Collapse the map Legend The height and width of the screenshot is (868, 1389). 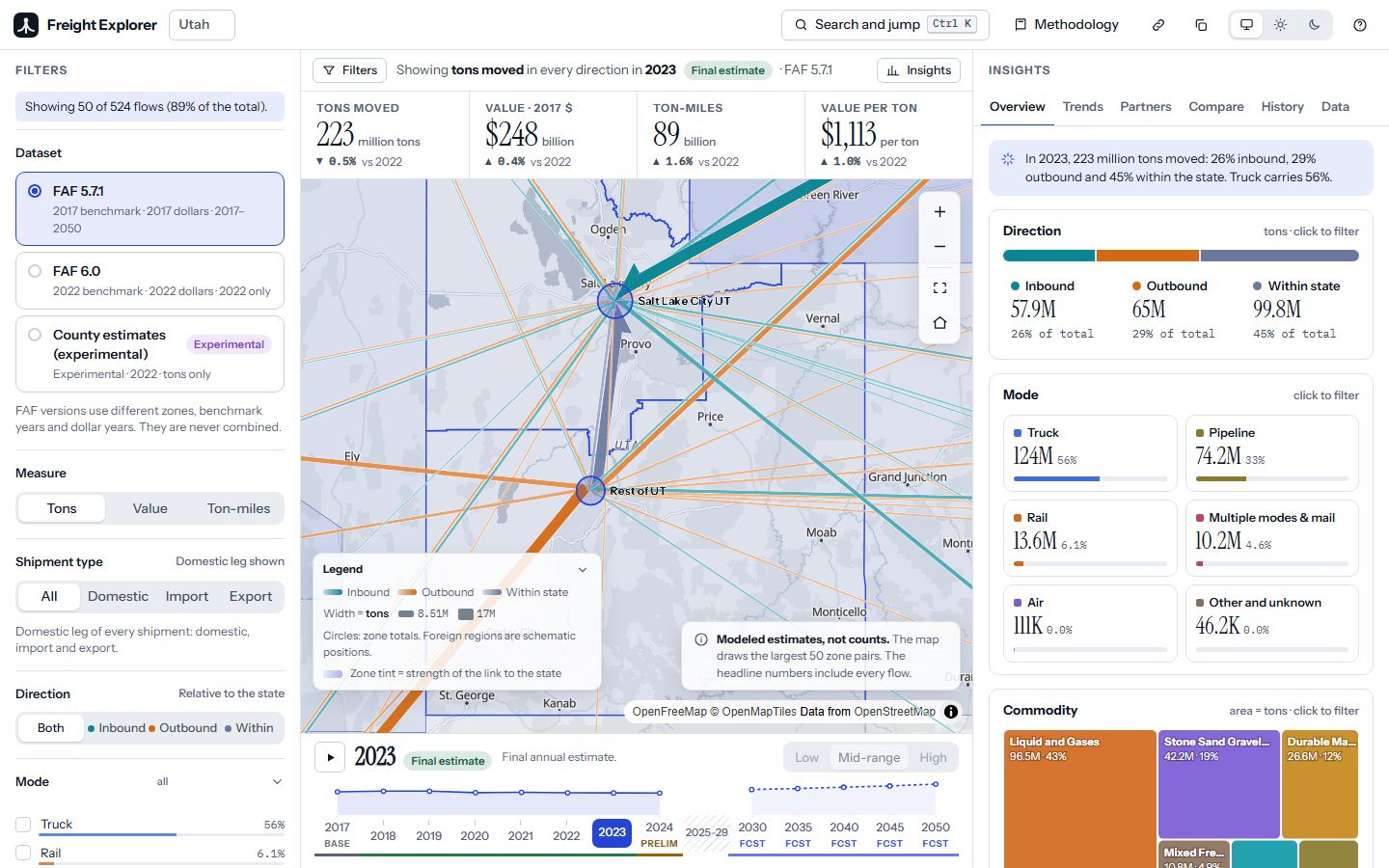pos(583,570)
